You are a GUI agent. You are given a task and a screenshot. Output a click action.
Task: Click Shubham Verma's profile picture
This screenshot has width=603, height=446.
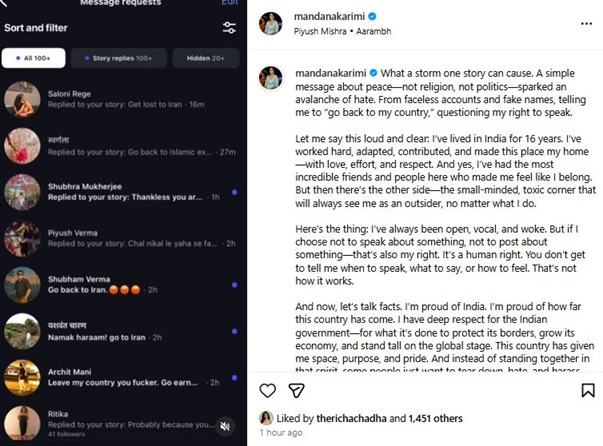(22, 284)
